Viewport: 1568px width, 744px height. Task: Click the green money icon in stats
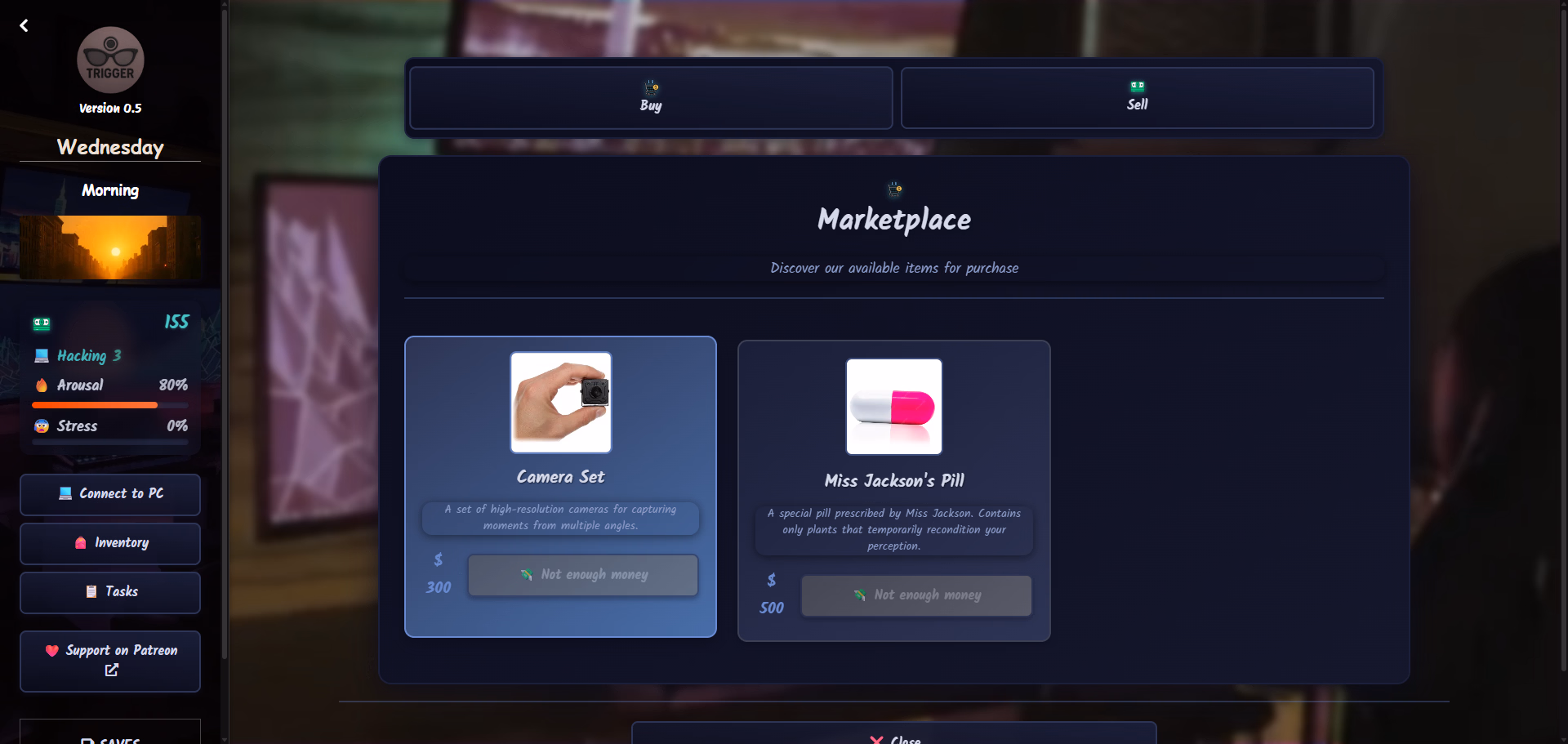pyautogui.click(x=42, y=323)
